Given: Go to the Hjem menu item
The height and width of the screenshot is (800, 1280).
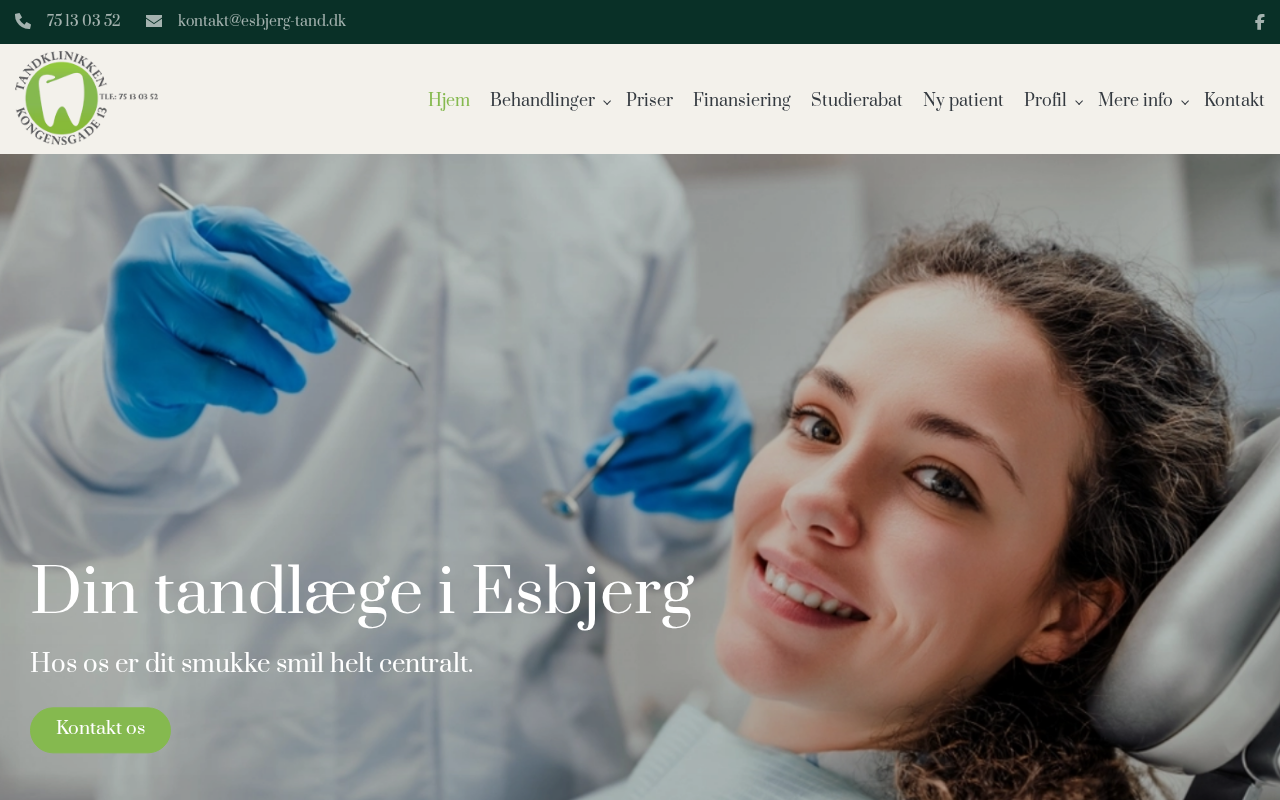Looking at the screenshot, I should 449,101.
